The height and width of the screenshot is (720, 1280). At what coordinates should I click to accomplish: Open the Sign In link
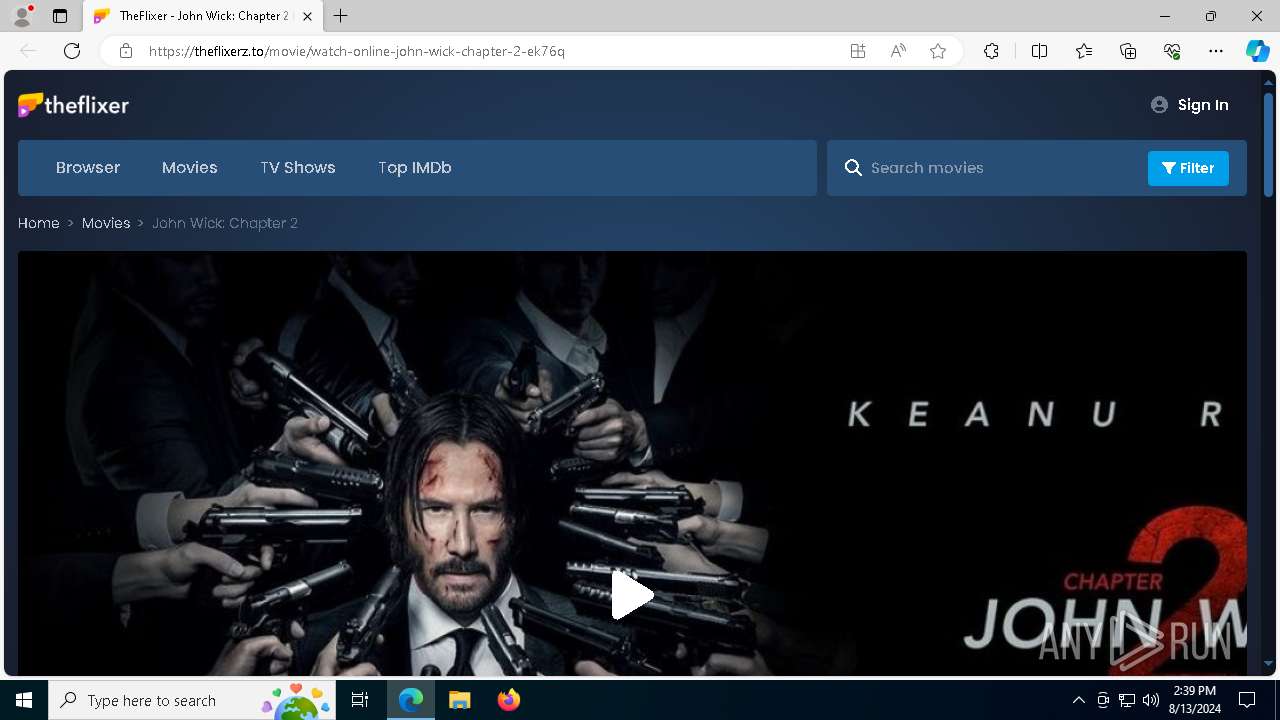[x=1190, y=105]
